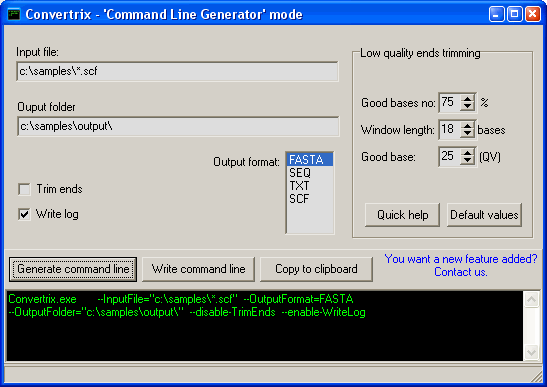Viewport: 547px width, 387px height.
Task: Restore Default values
Action: (484, 215)
